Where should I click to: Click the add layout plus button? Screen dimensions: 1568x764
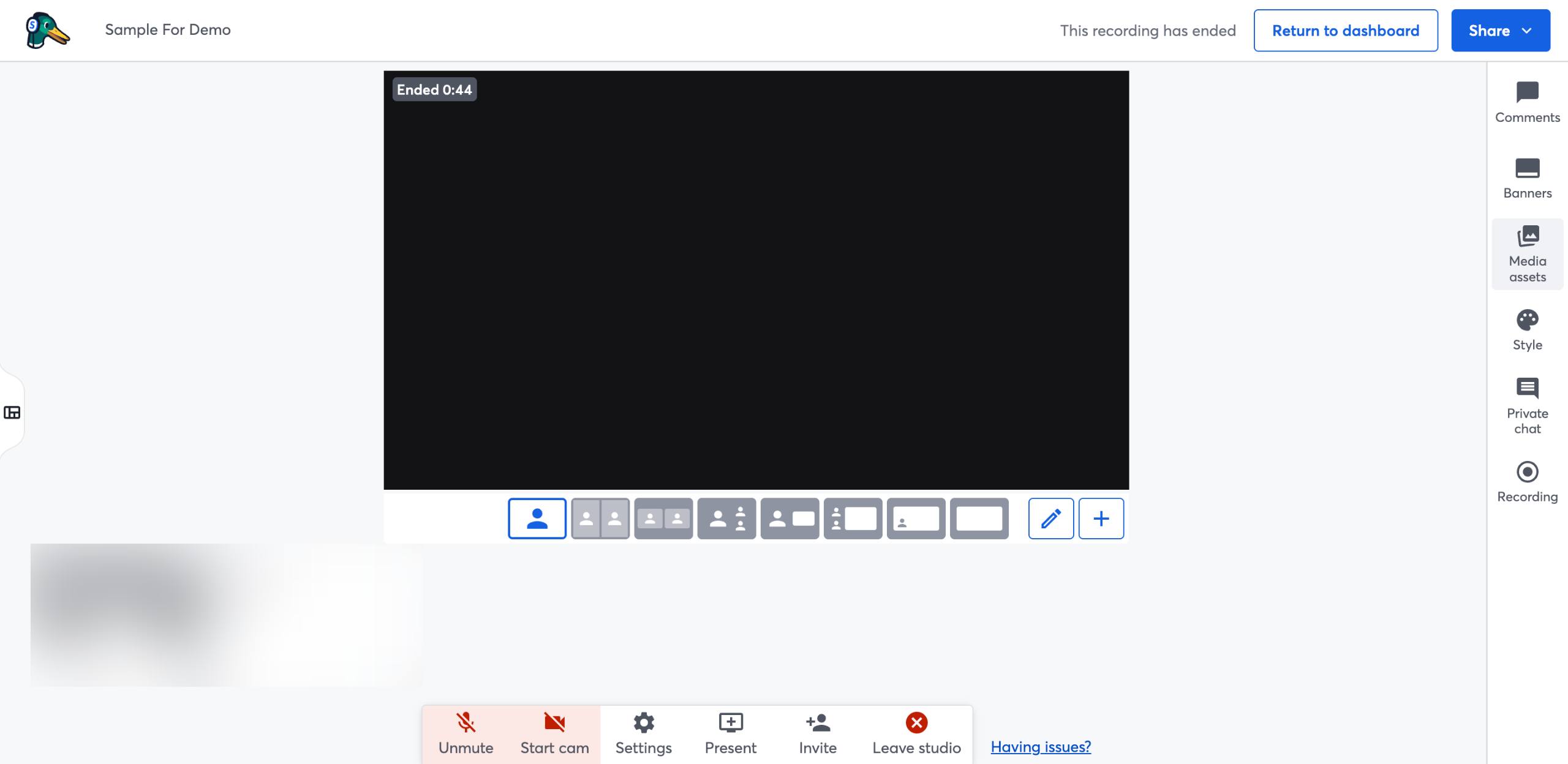coord(1101,519)
